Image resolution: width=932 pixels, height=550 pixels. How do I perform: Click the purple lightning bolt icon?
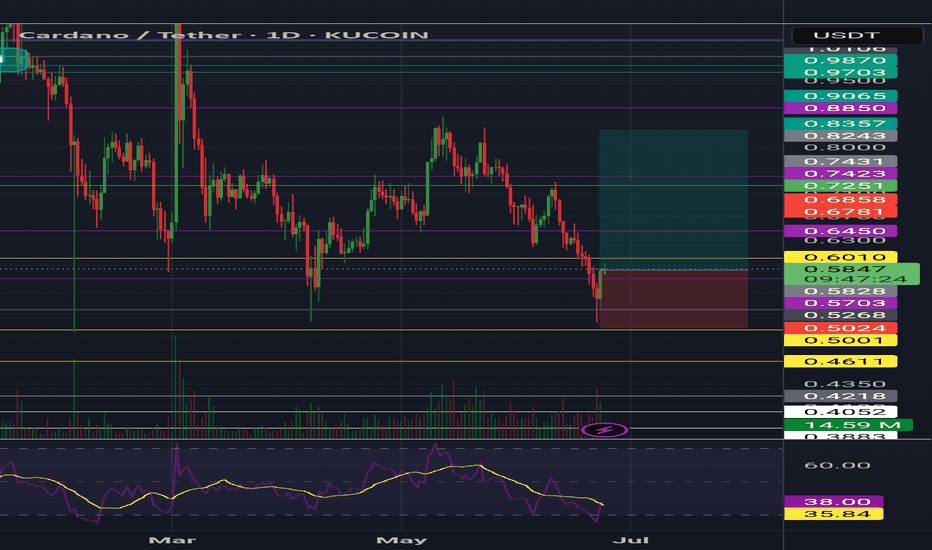click(x=604, y=429)
